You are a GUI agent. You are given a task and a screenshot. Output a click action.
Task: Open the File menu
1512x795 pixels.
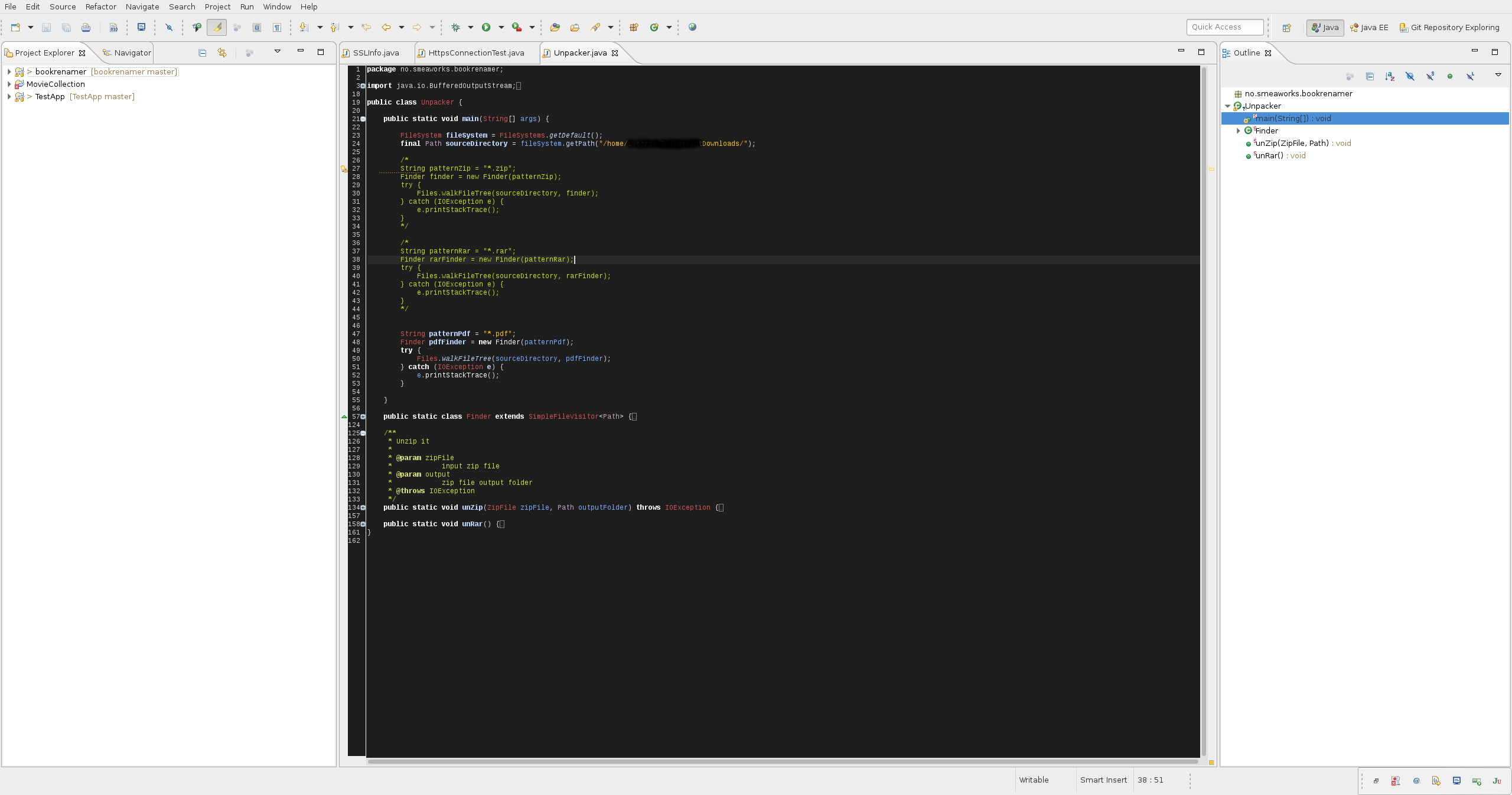pos(10,6)
